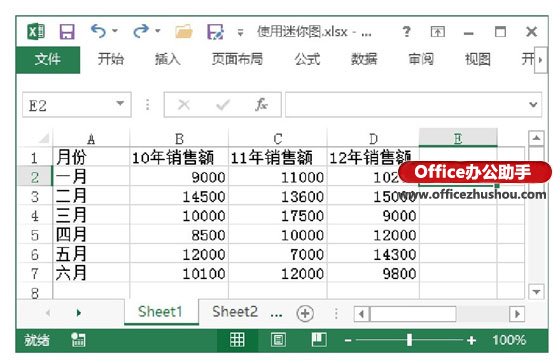Zoom out with minus button

point(348,340)
